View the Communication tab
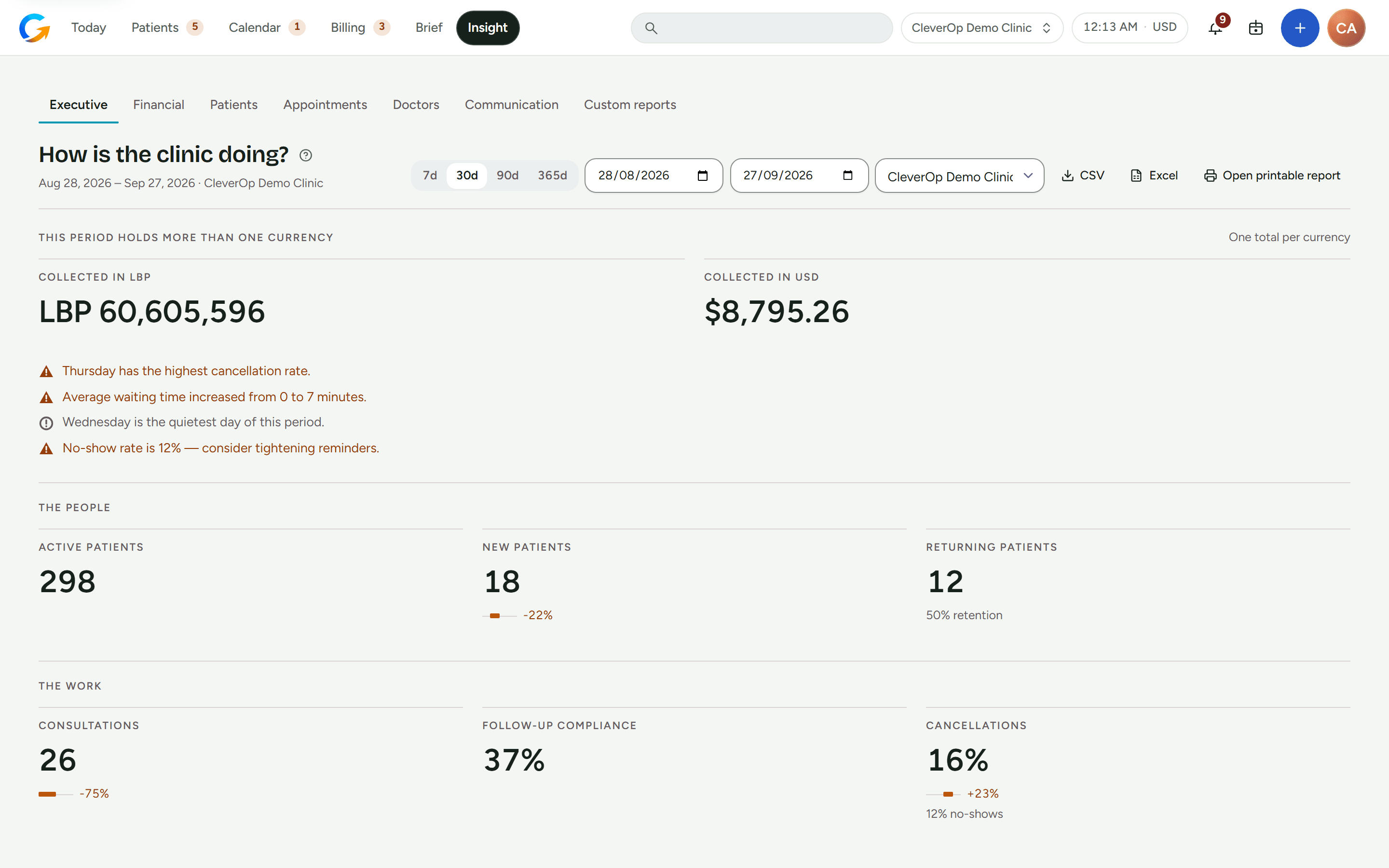 [x=511, y=105]
